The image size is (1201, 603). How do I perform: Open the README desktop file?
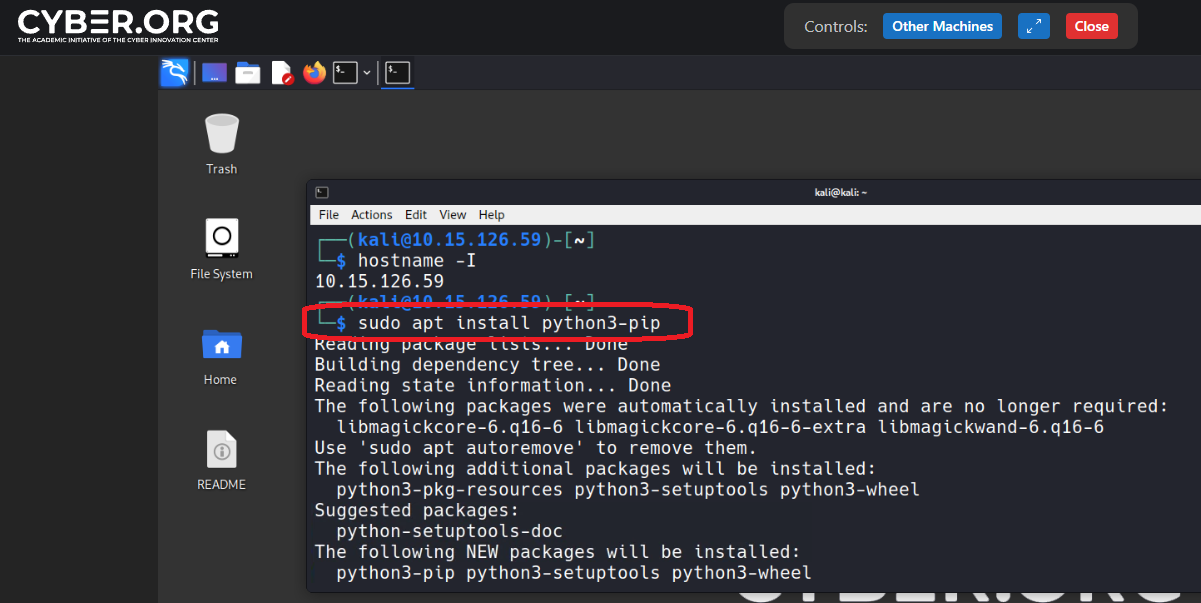click(221, 450)
